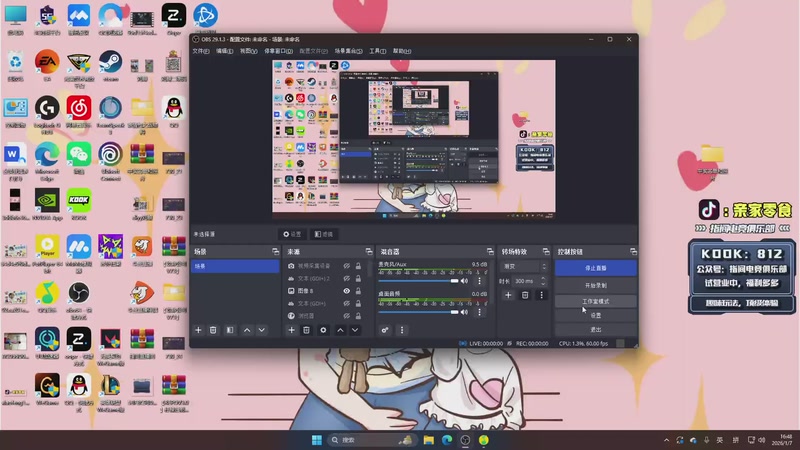Open the 场景集合(S) menu

pyautogui.click(x=348, y=51)
